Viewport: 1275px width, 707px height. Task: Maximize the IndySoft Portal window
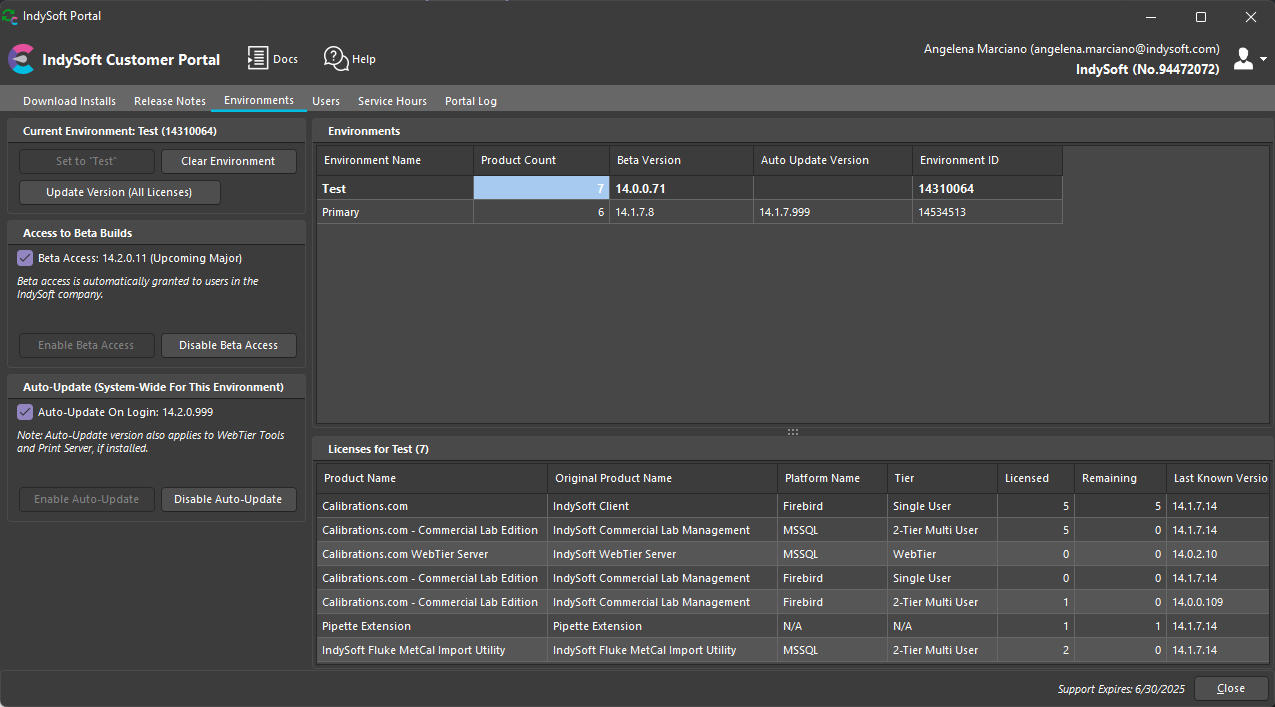[1201, 16]
